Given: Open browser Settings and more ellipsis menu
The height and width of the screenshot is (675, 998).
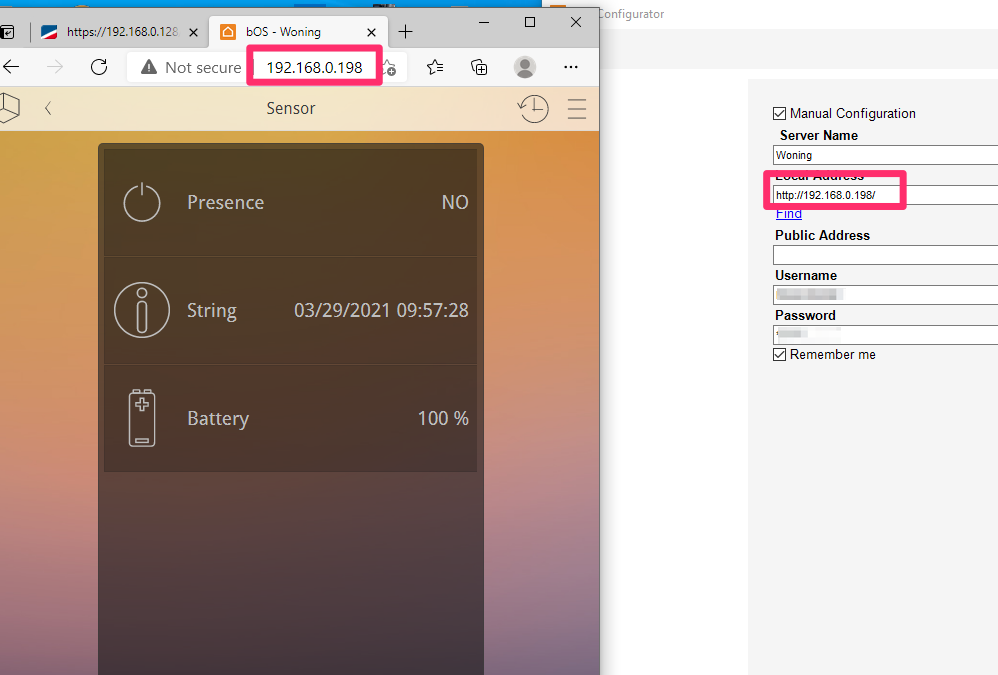Looking at the screenshot, I should tap(571, 67).
